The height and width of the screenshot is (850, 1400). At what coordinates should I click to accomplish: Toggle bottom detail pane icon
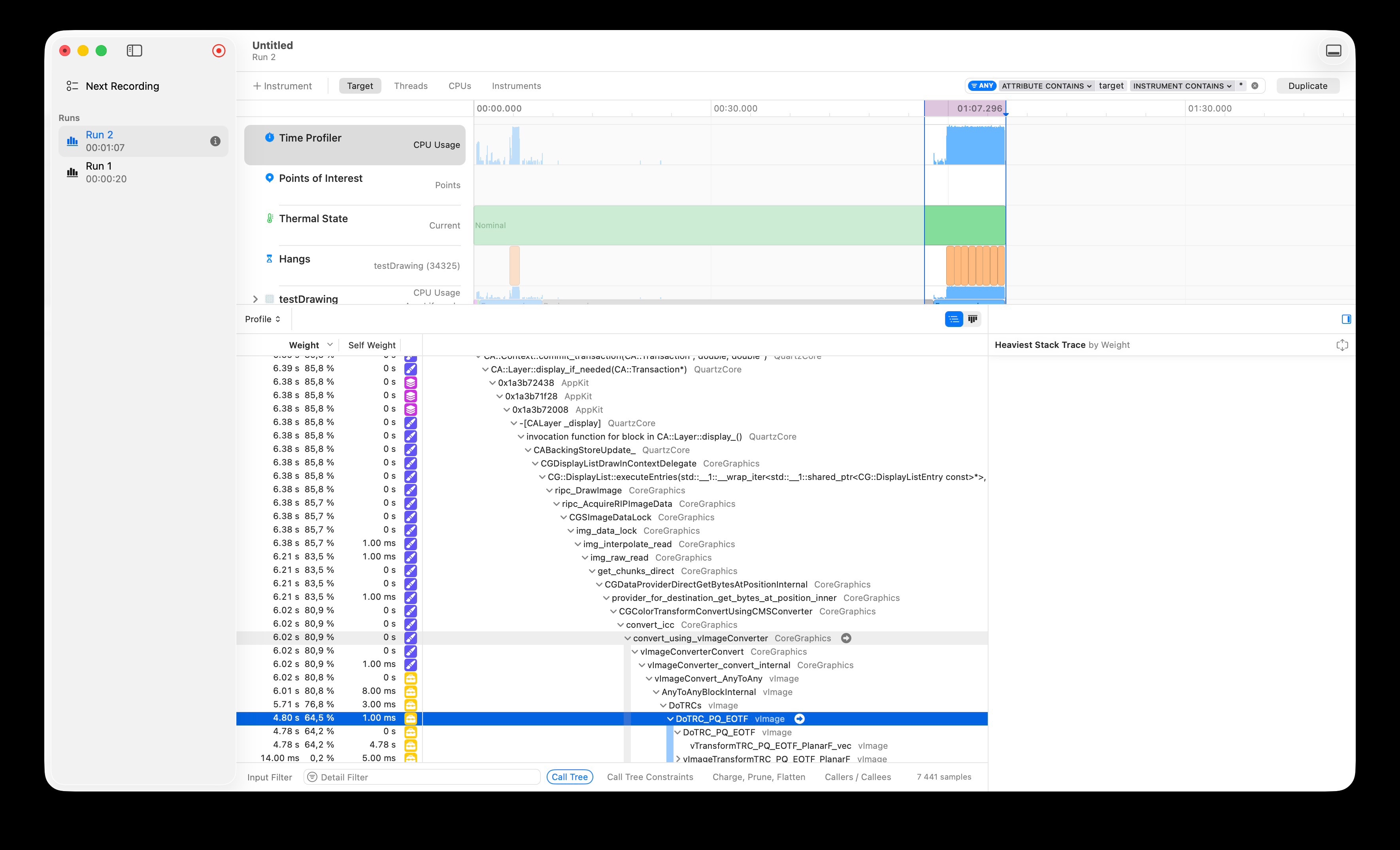1334,51
